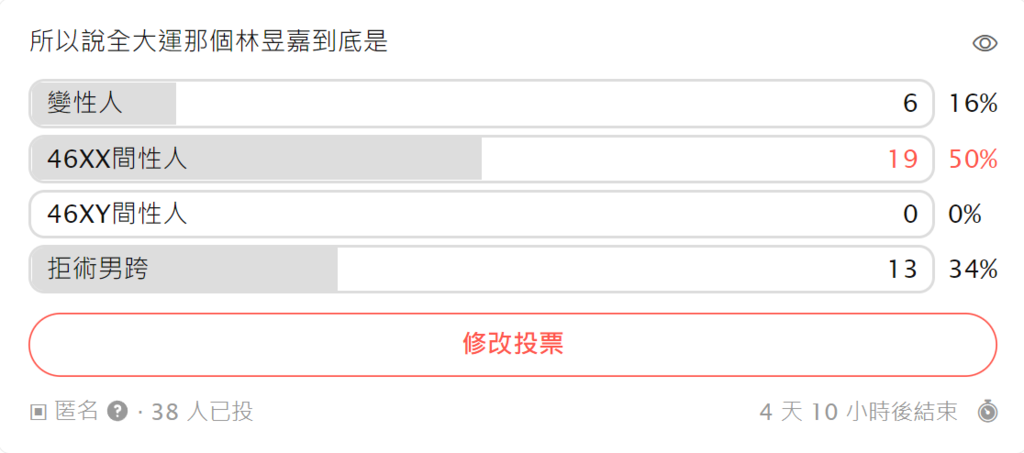Click the stopwatch timer icon

point(987,412)
